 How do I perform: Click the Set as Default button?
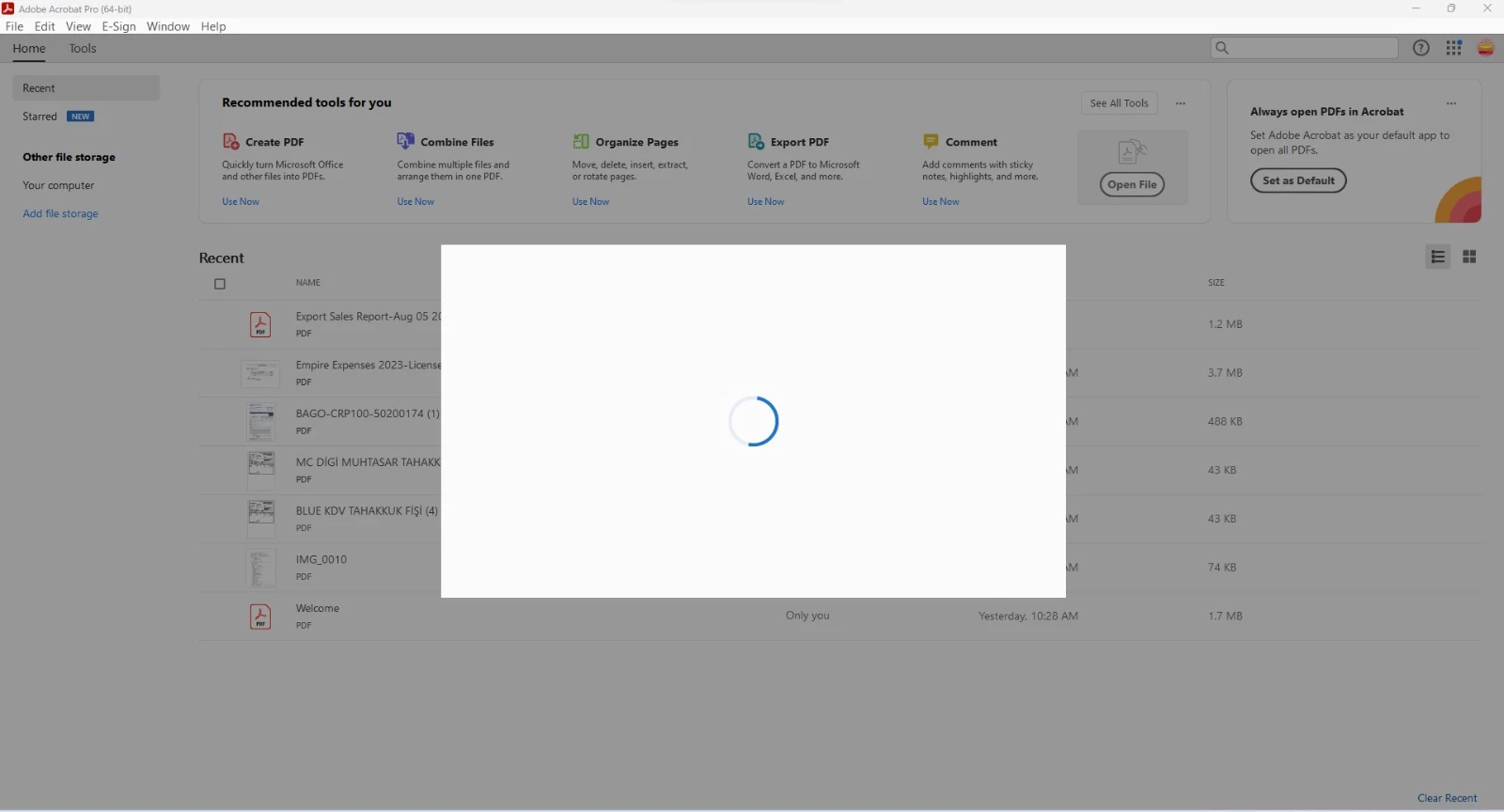pyautogui.click(x=1298, y=180)
